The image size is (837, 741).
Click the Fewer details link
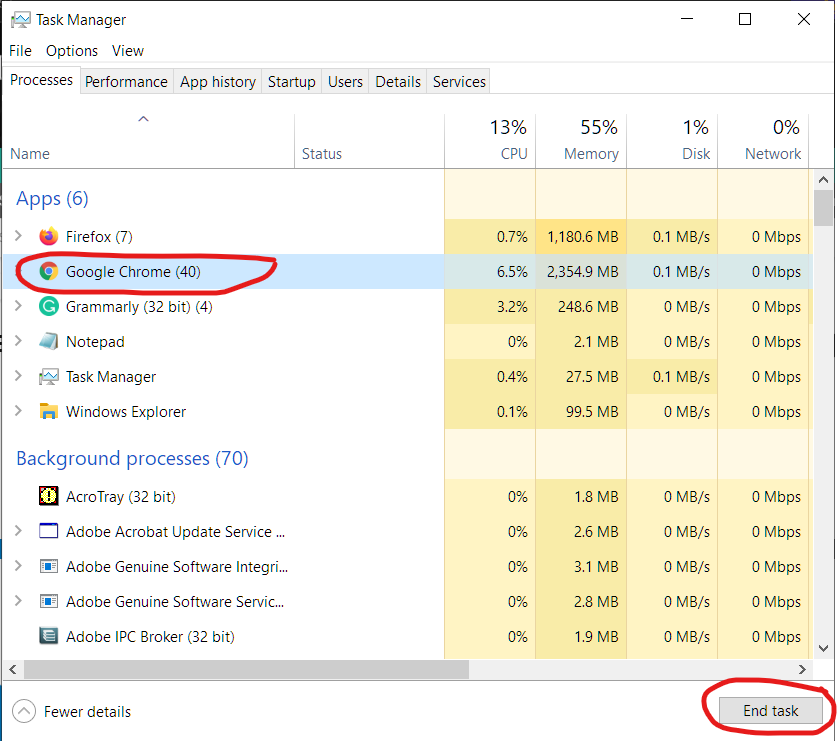[x=87, y=712]
